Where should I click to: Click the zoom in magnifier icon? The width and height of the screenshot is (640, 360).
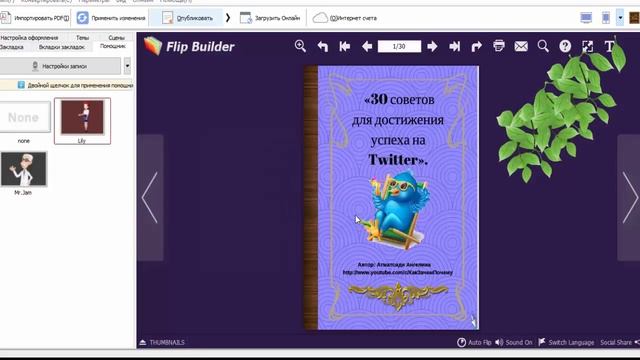300,46
